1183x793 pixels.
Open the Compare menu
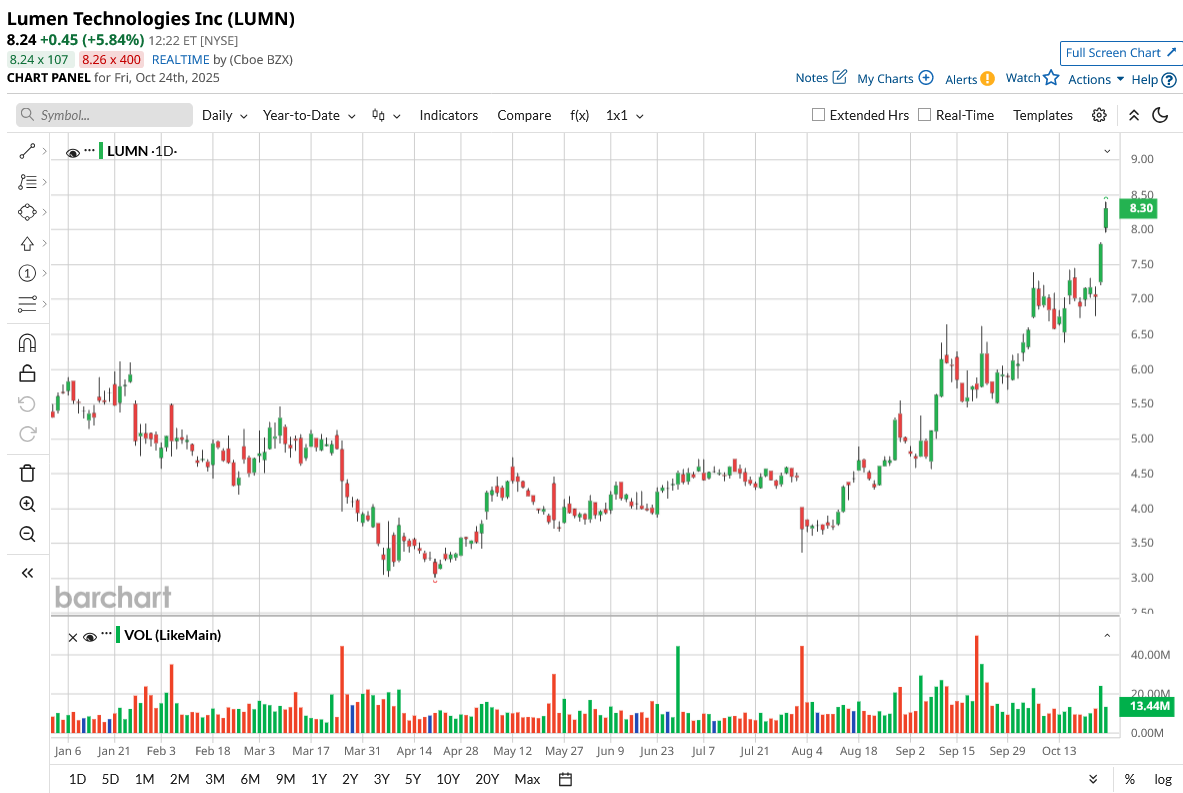click(x=524, y=115)
